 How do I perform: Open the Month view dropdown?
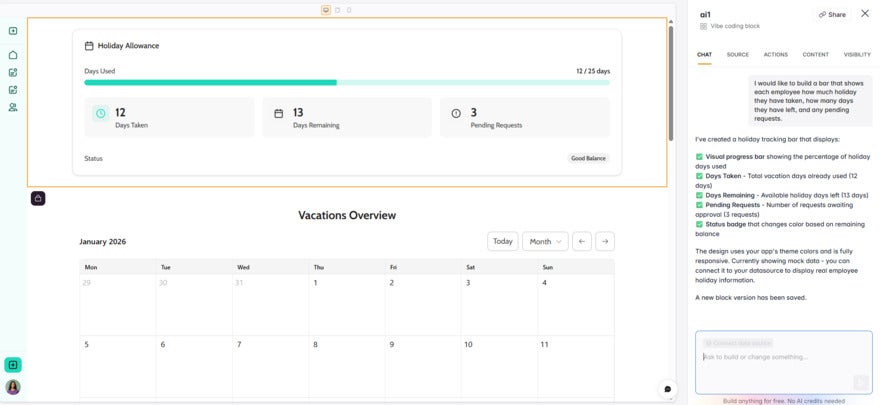pos(545,241)
